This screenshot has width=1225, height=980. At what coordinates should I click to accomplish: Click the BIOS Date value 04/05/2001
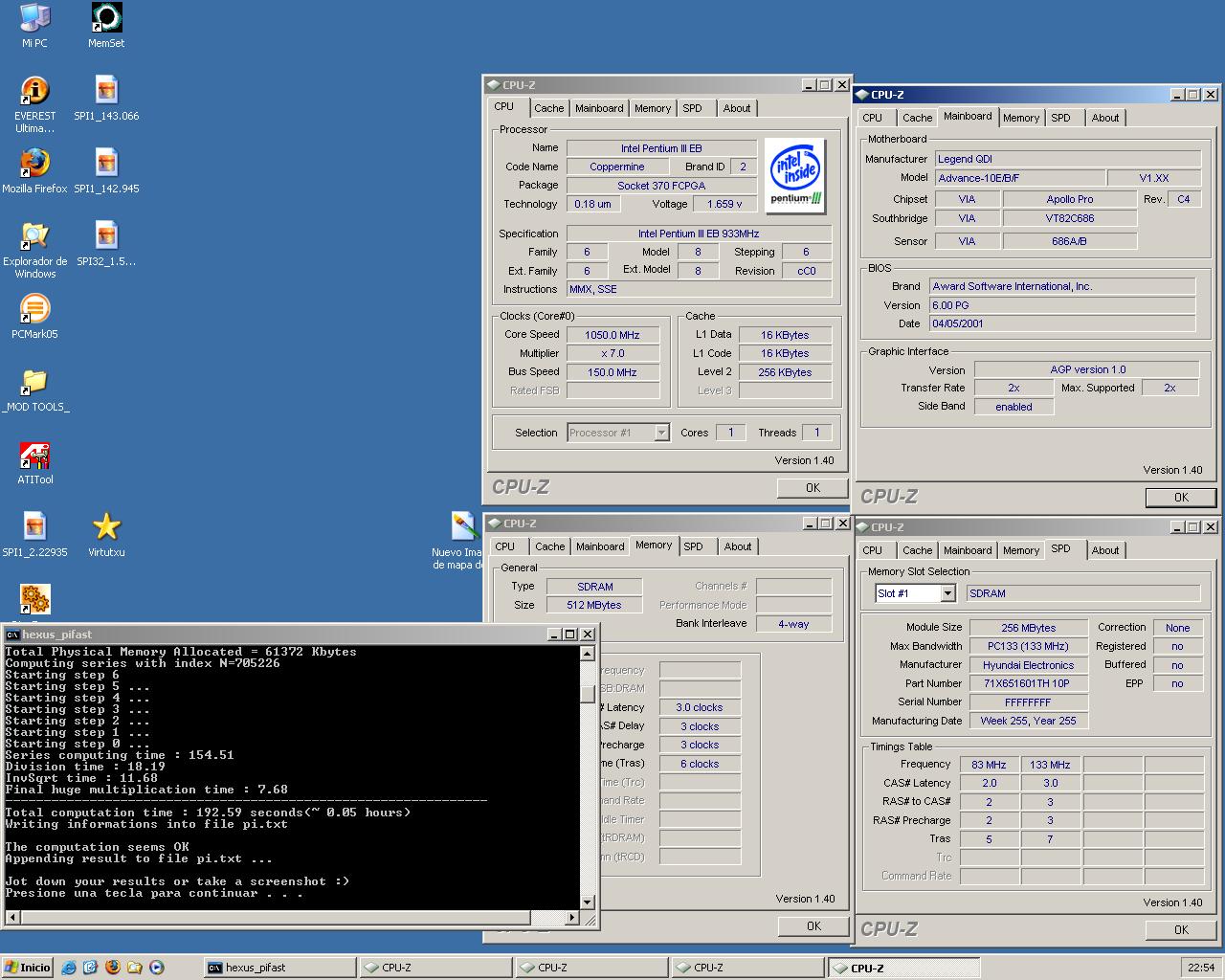tap(1062, 323)
